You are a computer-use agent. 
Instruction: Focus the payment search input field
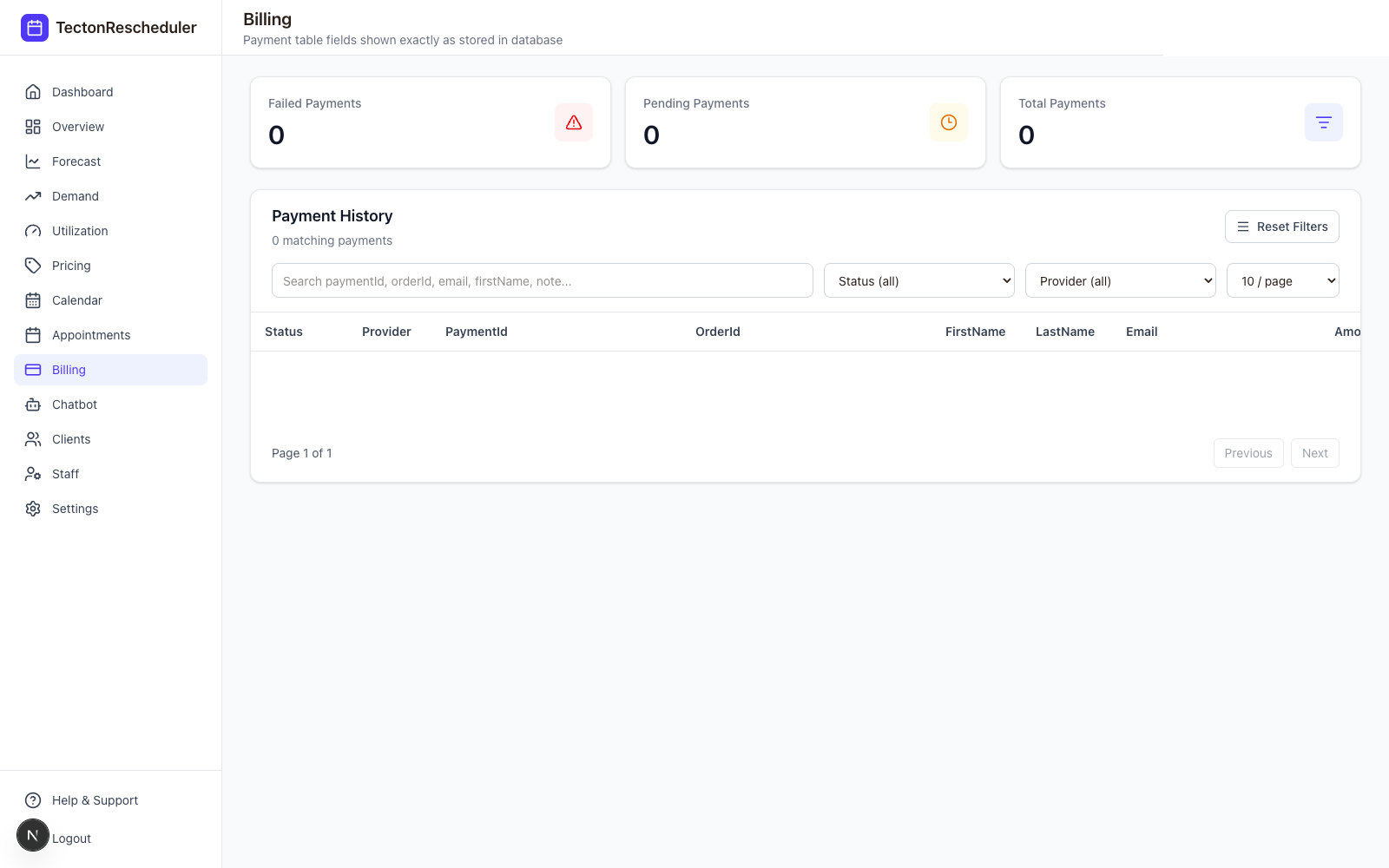(x=543, y=280)
